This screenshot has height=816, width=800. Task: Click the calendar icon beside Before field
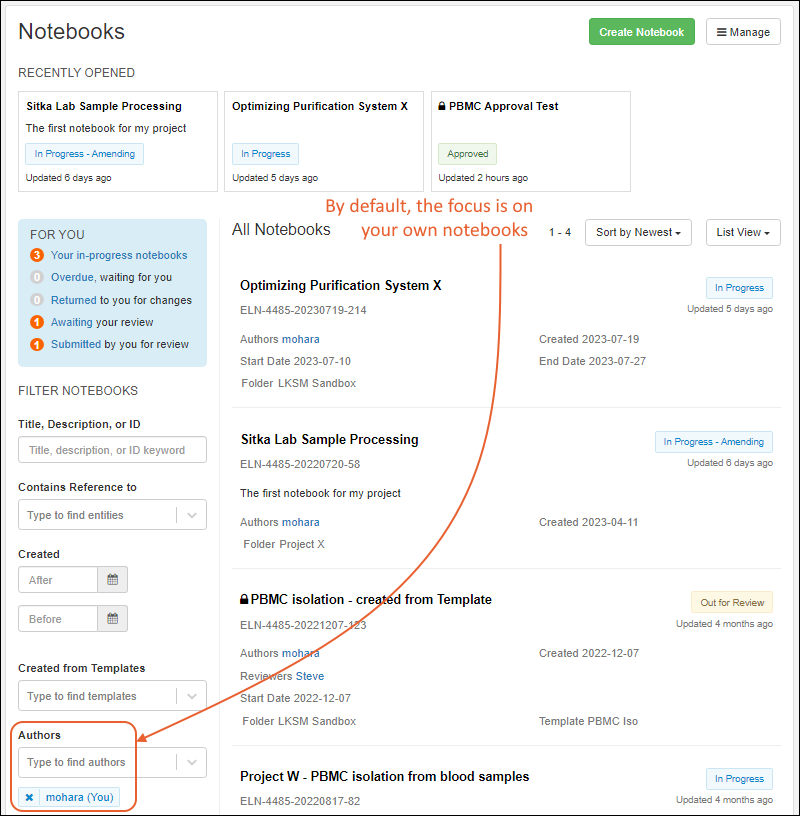point(113,619)
